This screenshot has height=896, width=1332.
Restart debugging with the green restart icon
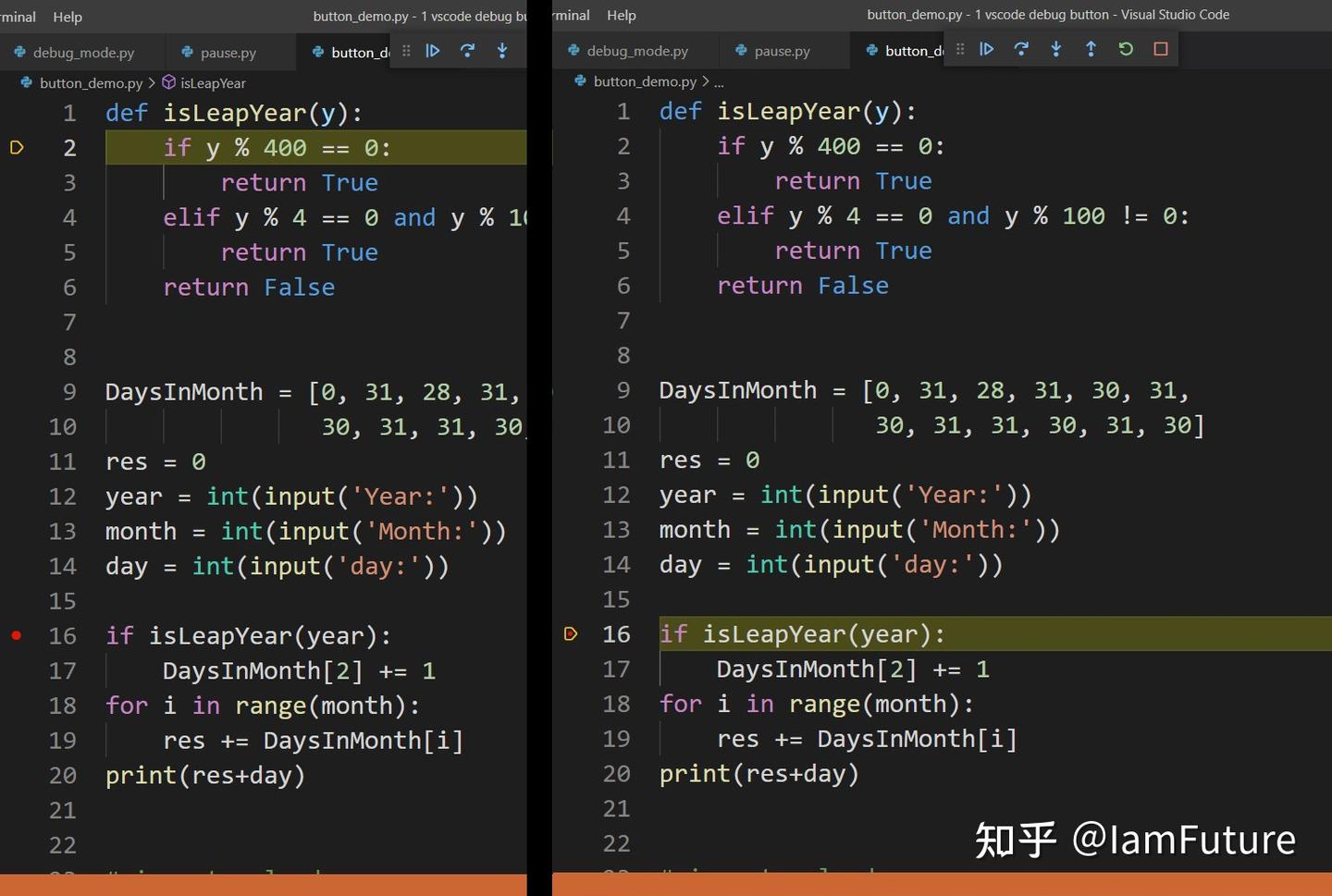point(1126,51)
